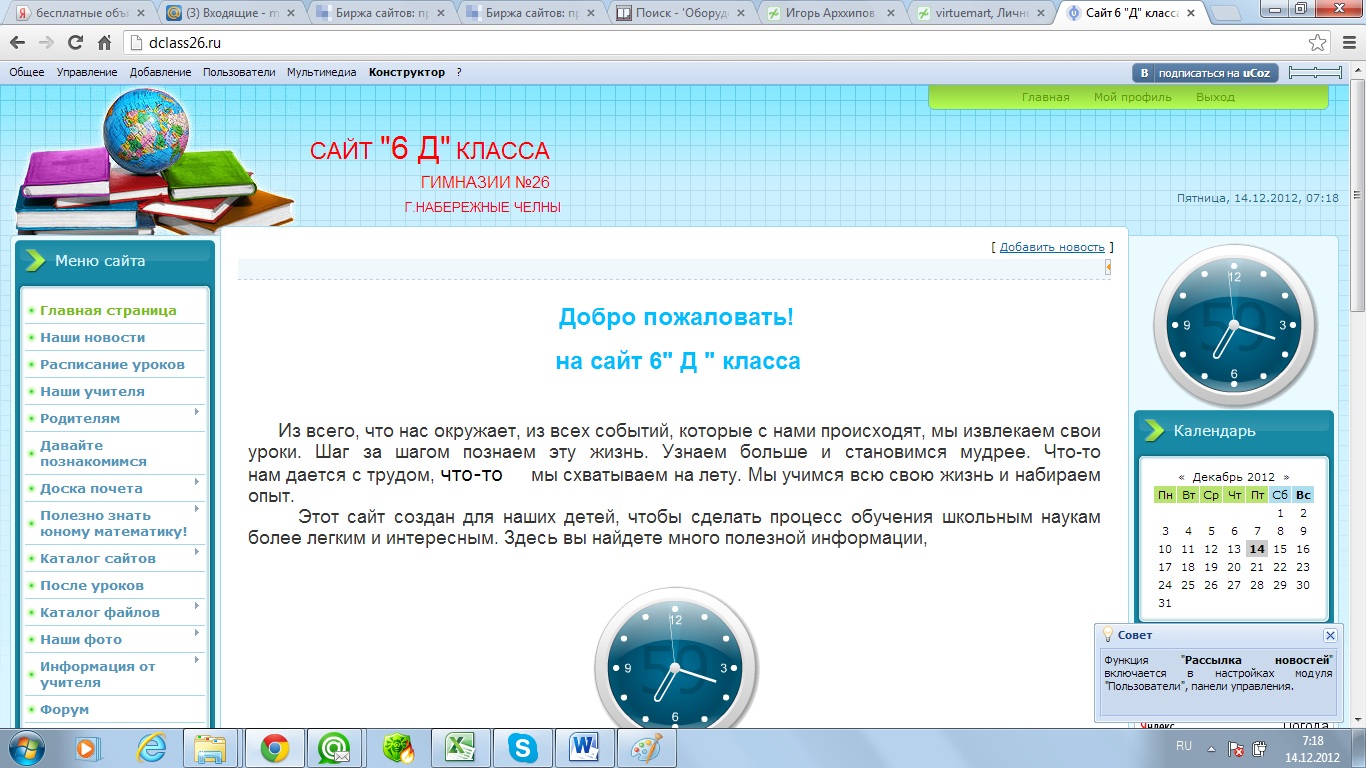Open Skype from the taskbar
This screenshot has height=768, width=1366.
[522, 748]
